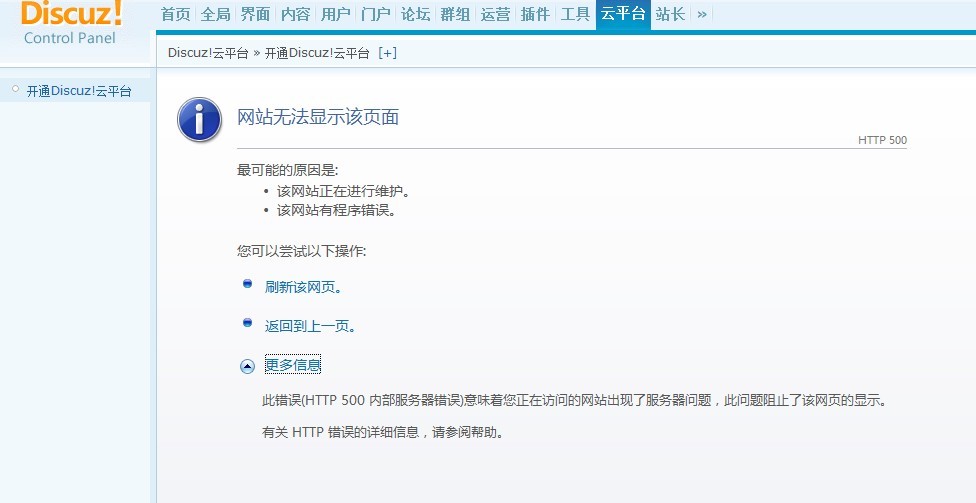Screen dimensions: 976x503
Task: Click the HTTP 500 内部服务器错误 explanation text
Action: pos(574,400)
